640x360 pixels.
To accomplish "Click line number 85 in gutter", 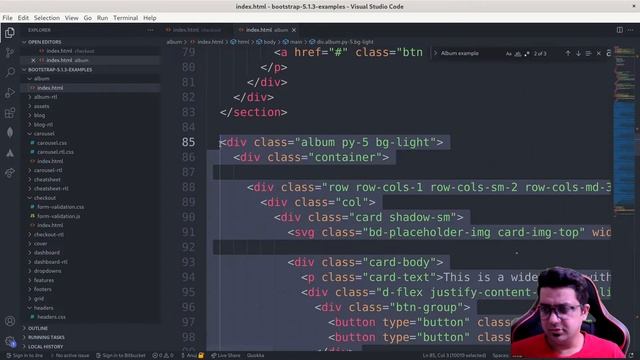I will pos(188,142).
